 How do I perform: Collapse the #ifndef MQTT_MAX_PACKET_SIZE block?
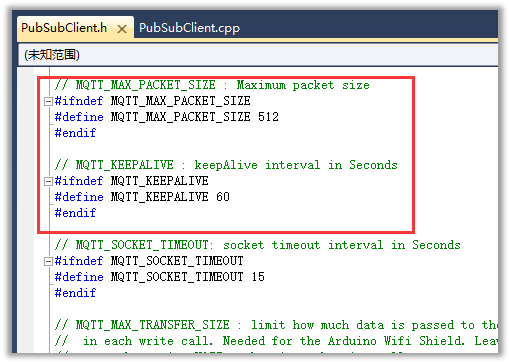(x=48, y=101)
